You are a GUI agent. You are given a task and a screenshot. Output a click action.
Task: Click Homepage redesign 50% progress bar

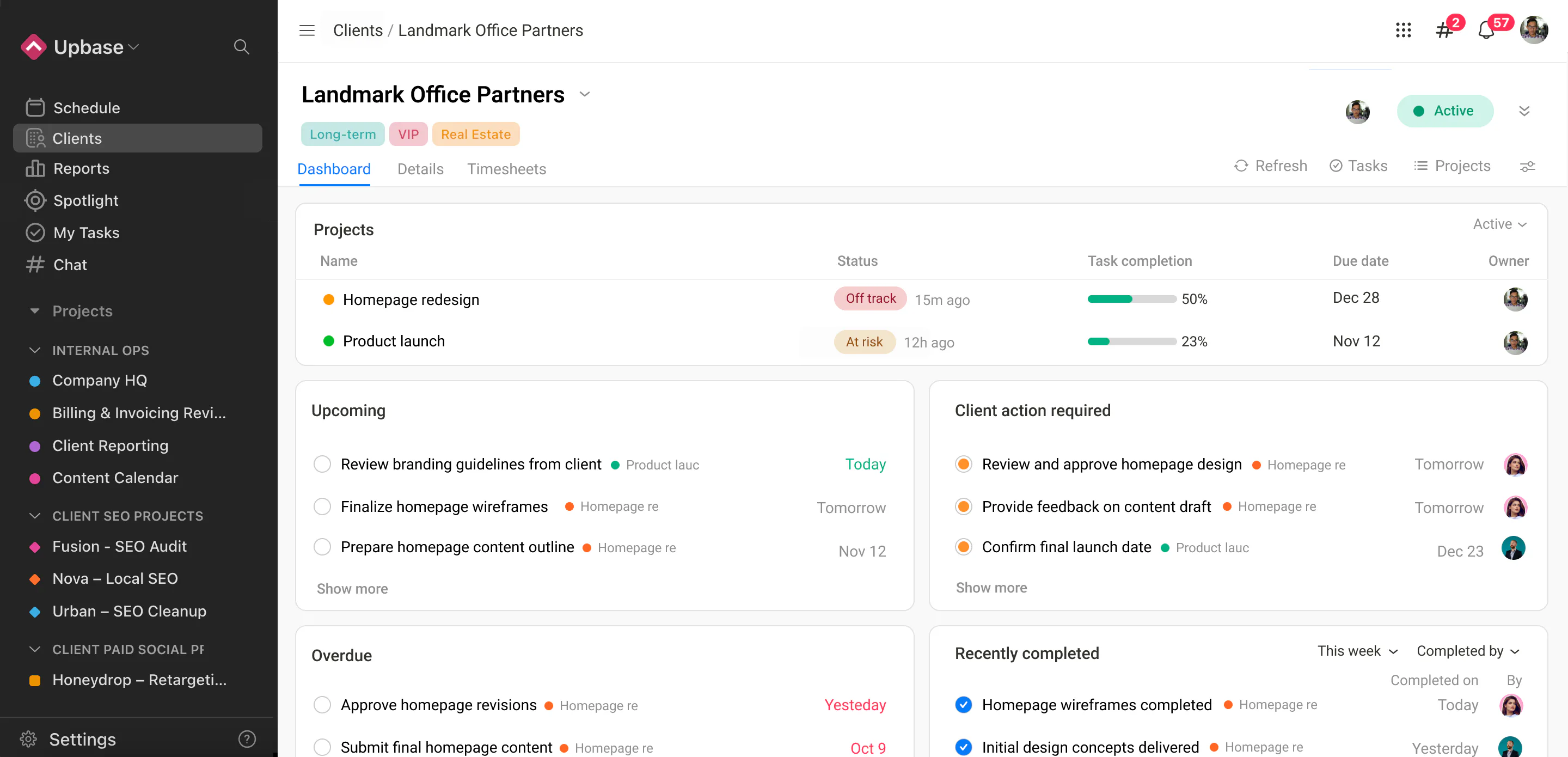pyautogui.click(x=1131, y=299)
